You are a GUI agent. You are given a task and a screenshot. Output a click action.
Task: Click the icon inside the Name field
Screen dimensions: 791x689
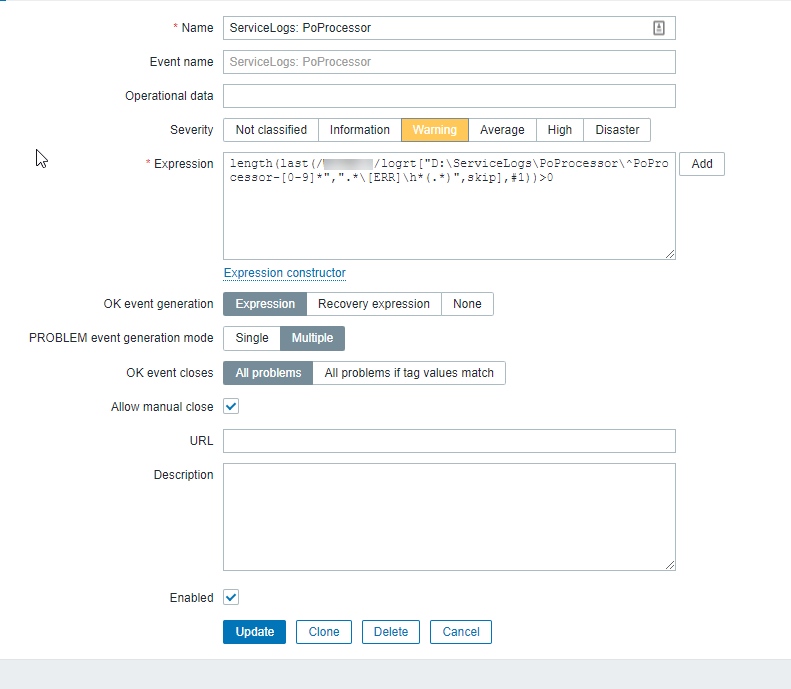coord(659,28)
